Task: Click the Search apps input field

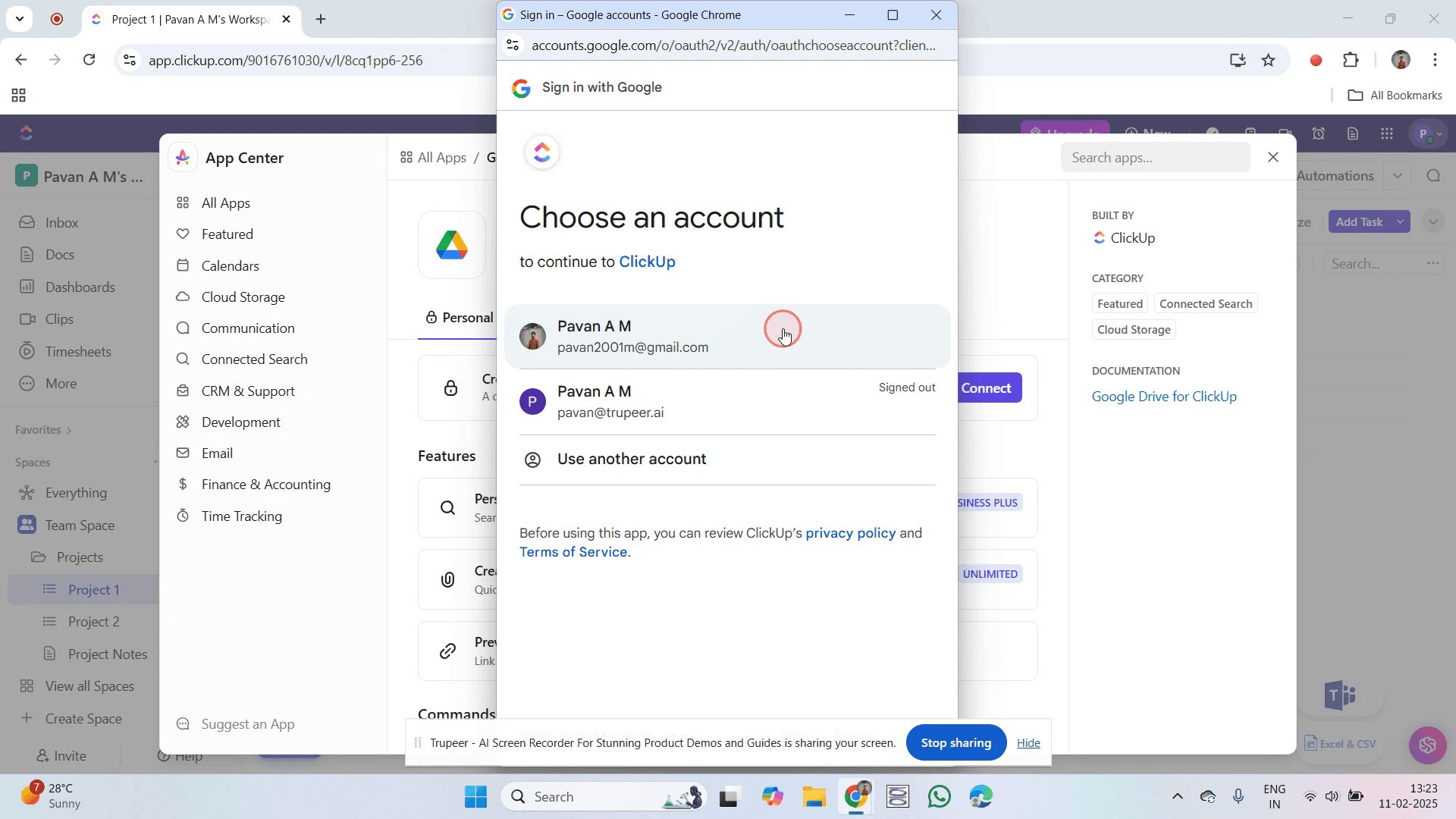Action: (x=1154, y=158)
